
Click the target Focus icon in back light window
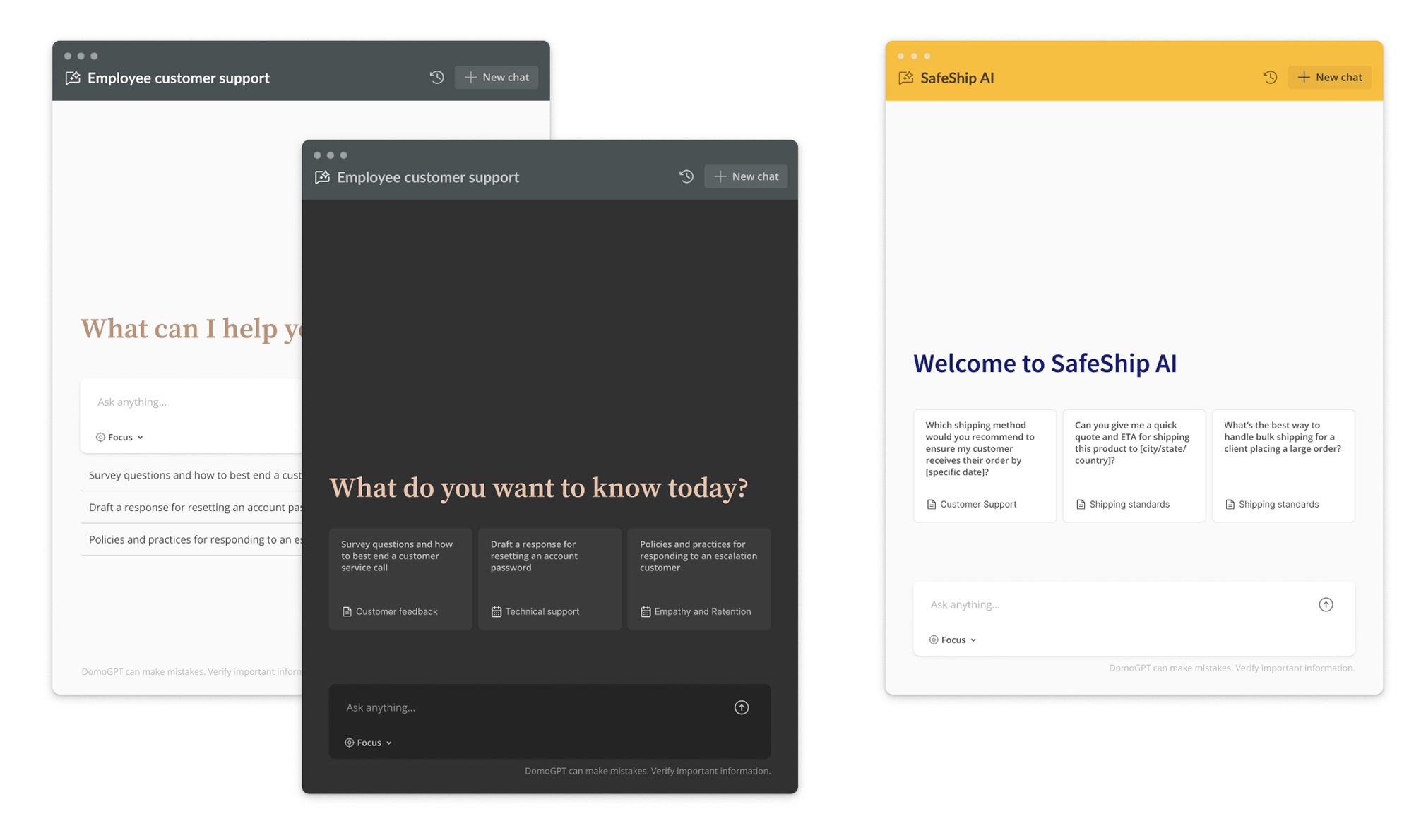(100, 437)
